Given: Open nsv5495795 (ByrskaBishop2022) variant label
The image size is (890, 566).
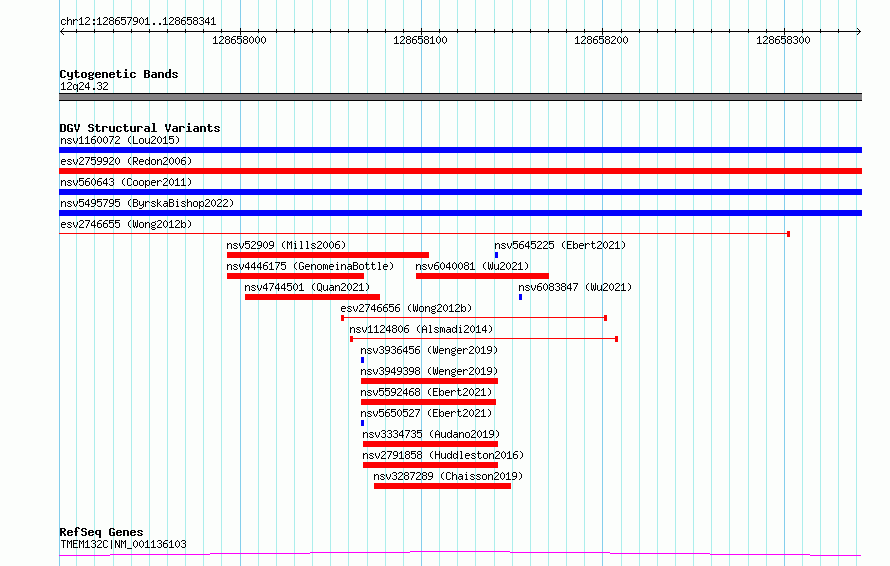Looking at the screenshot, I should pyautogui.click(x=147, y=203).
